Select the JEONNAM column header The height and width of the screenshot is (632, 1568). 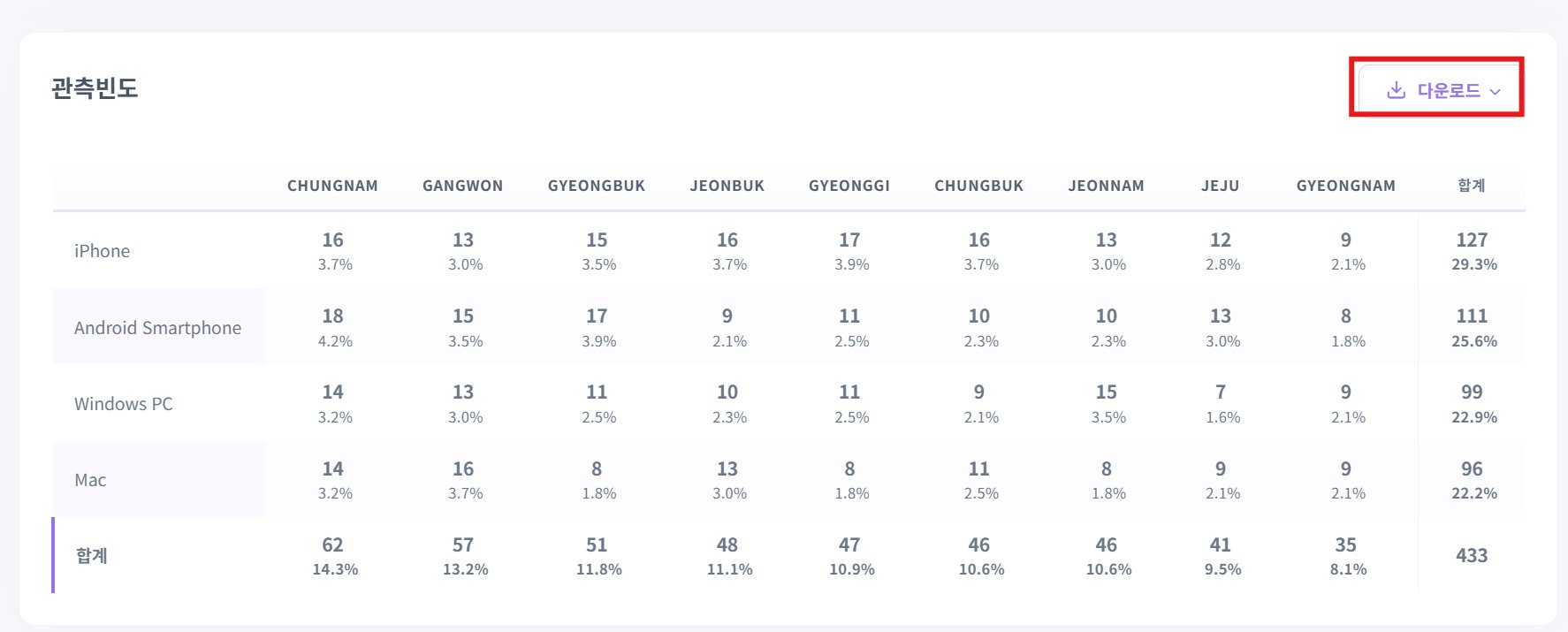(1106, 186)
